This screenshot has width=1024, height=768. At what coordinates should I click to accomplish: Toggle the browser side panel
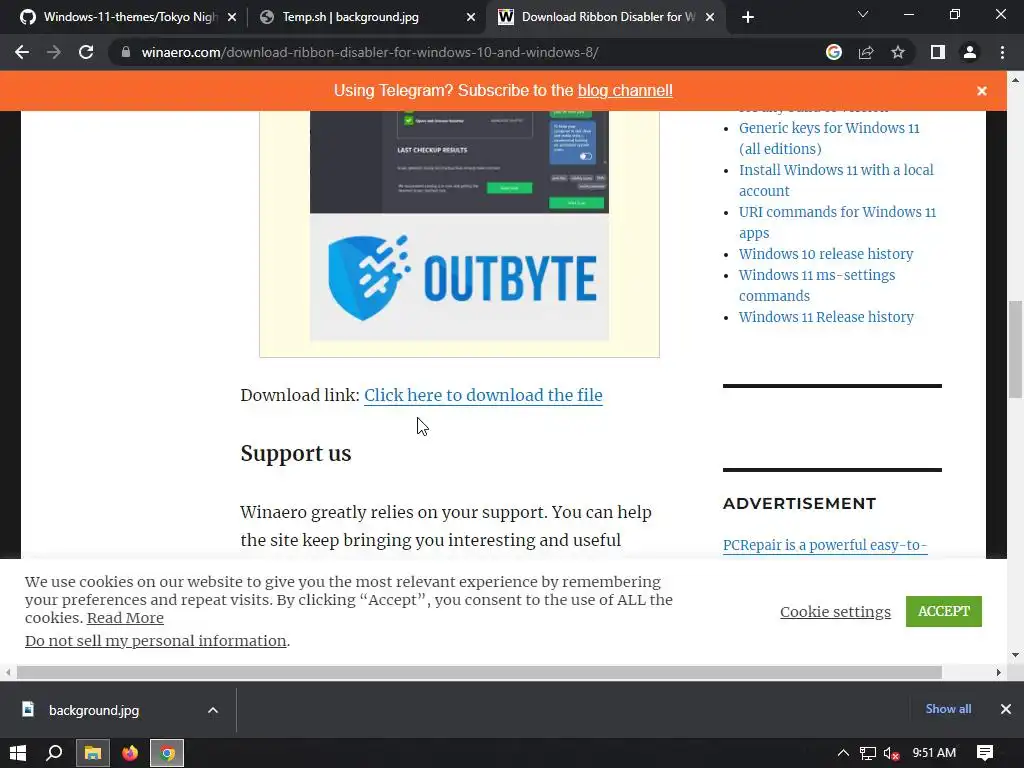pos(938,52)
